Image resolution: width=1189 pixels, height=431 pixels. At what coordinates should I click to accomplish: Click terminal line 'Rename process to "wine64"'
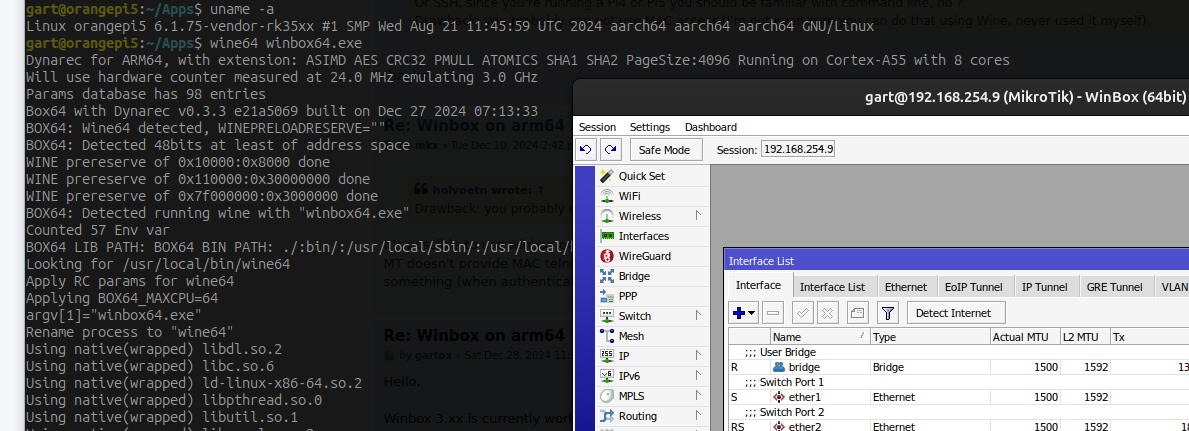point(130,332)
